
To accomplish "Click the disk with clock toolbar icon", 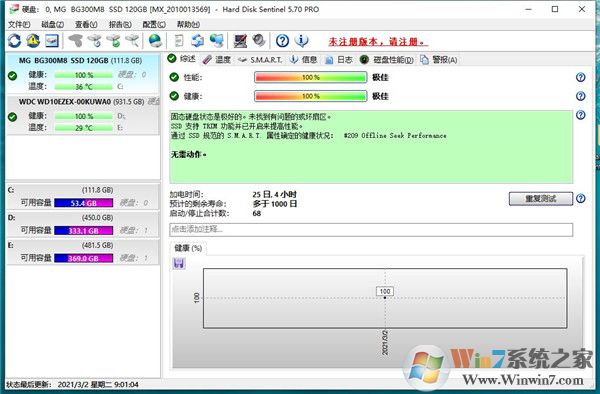I will [95, 41].
